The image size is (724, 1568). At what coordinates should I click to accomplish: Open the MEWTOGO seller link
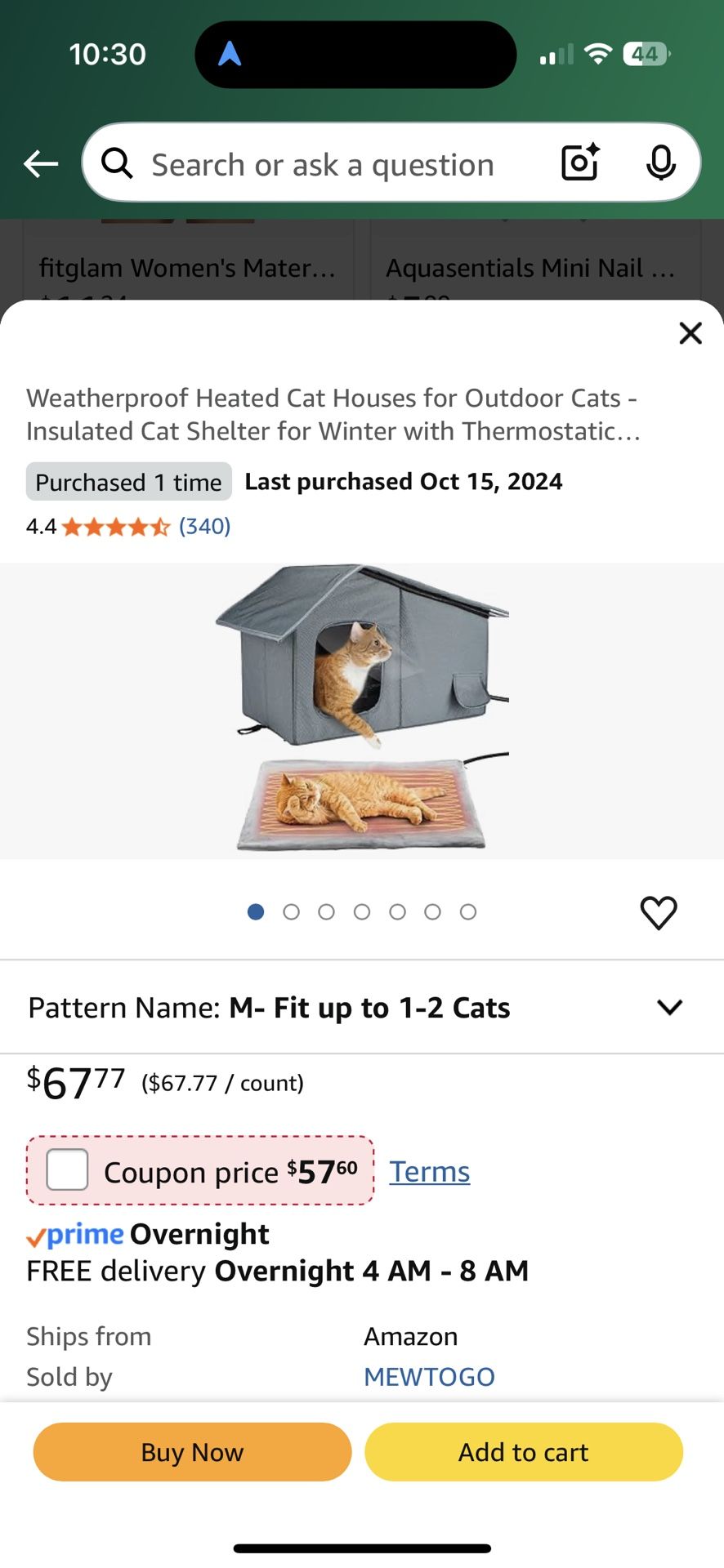click(x=429, y=1377)
